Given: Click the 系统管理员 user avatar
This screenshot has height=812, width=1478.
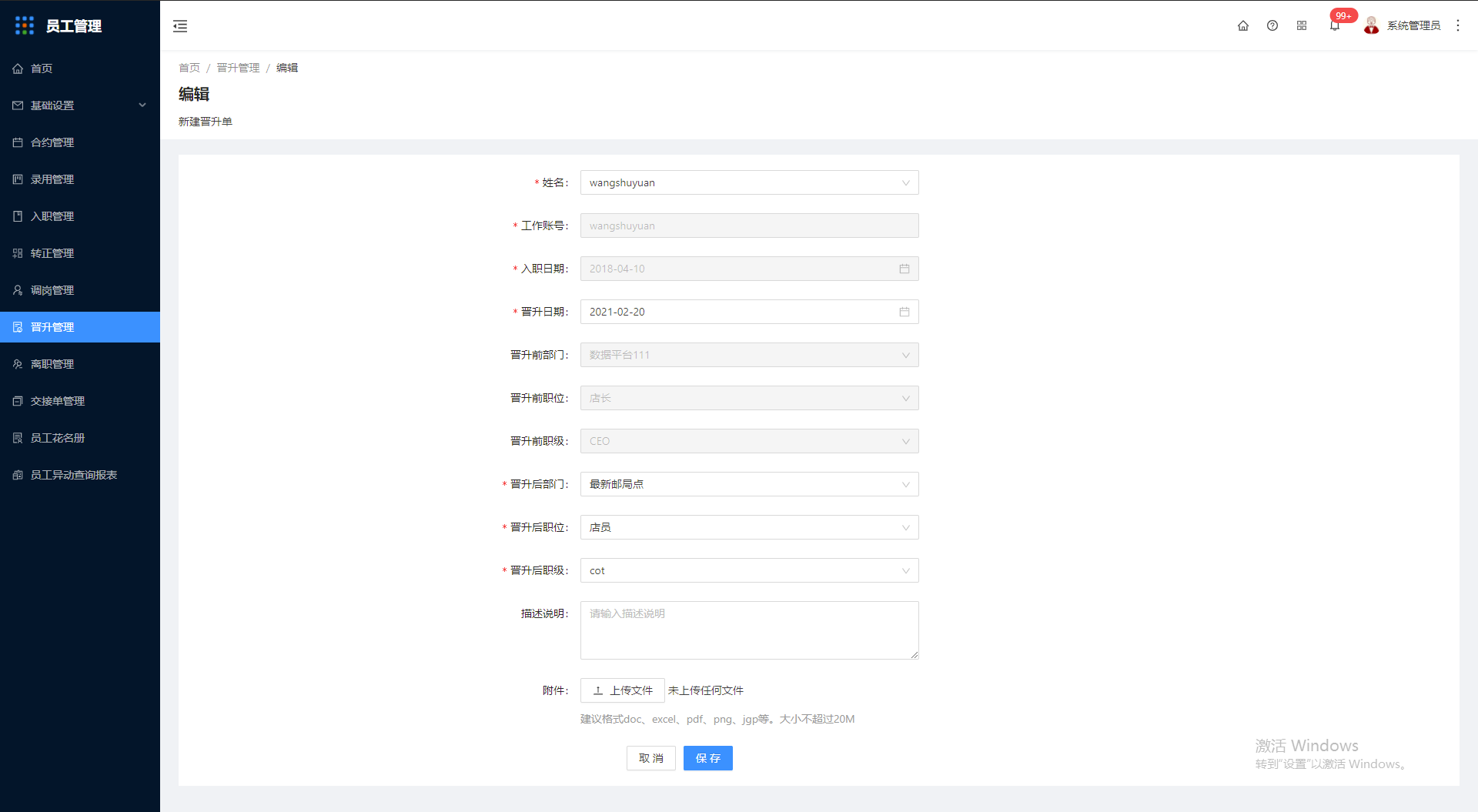Looking at the screenshot, I should pyautogui.click(x=1372, y=25).
